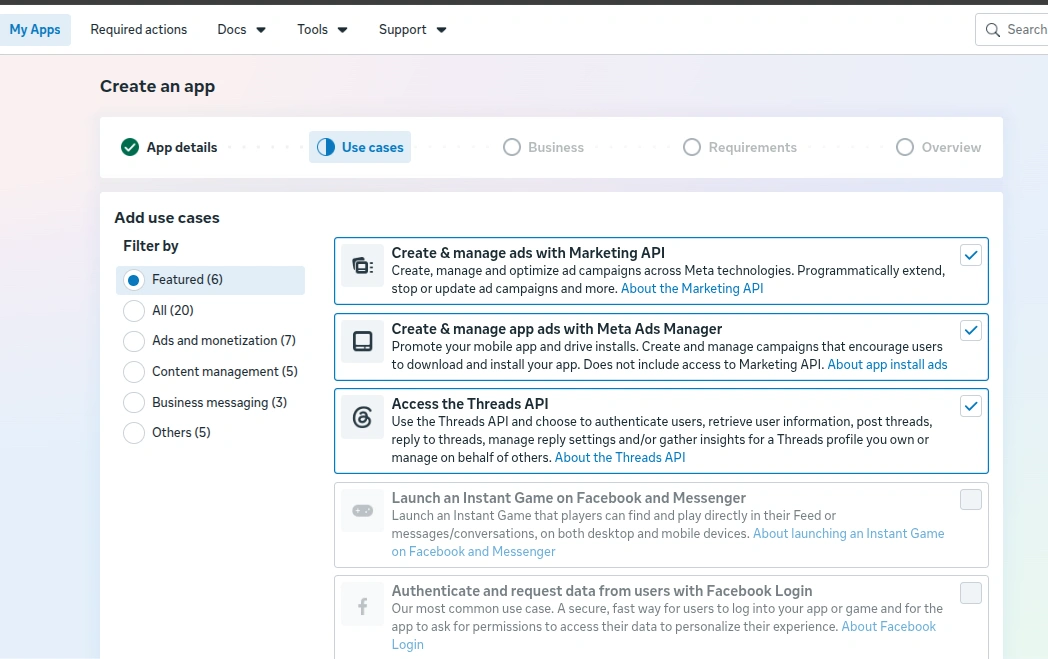Click the Use cases half-filled step icon
Image resolution: width=1048 pixels, height=659 pixels.
[x=325, y=147]
